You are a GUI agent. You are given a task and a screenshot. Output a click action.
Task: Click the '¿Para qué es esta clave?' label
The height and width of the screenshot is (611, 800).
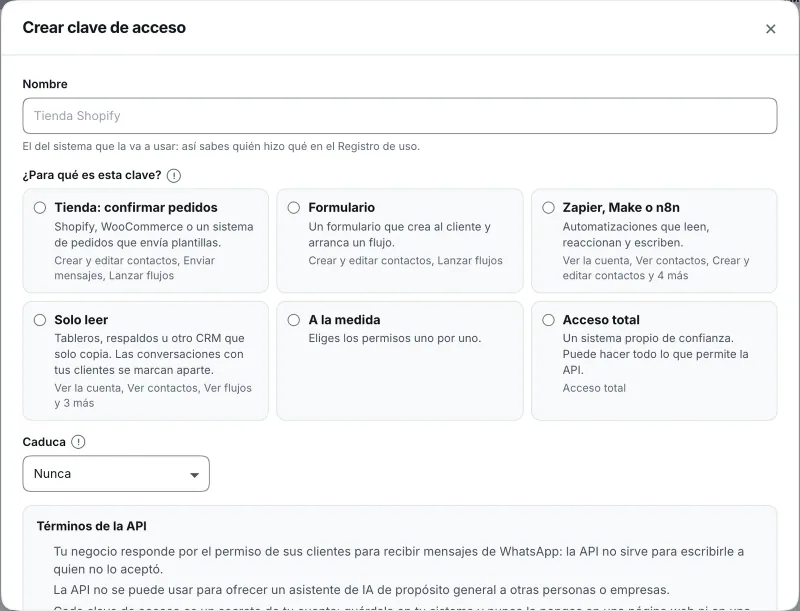pyautogui.click(x=92, y=175)
